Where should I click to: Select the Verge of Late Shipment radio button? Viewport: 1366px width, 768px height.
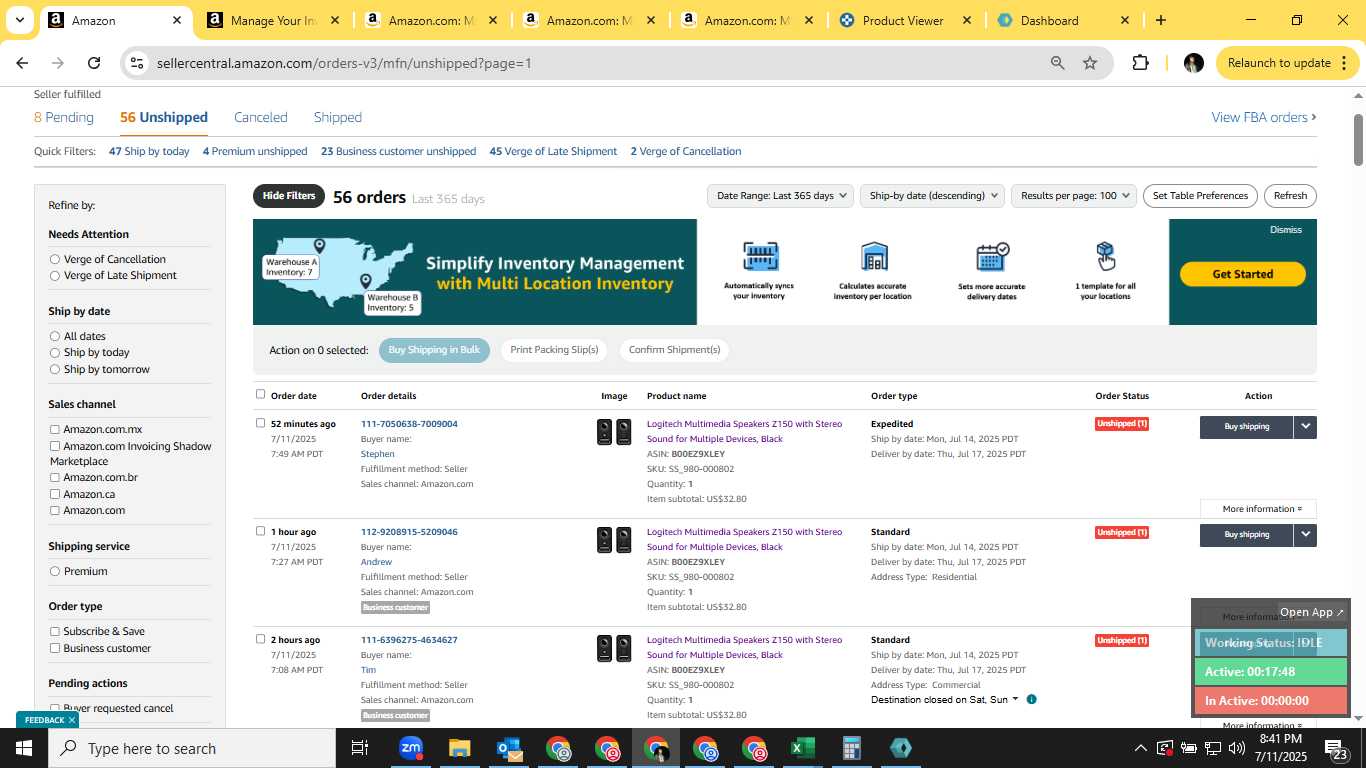(55, 275)
